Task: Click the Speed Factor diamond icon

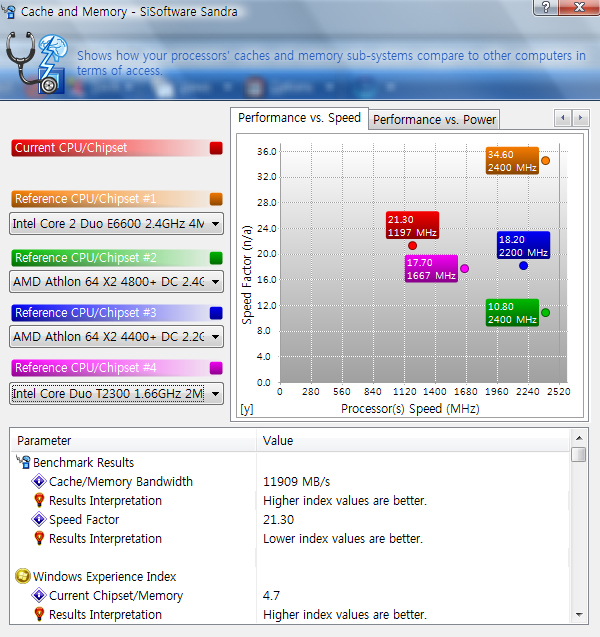Action: click(39, 519)
